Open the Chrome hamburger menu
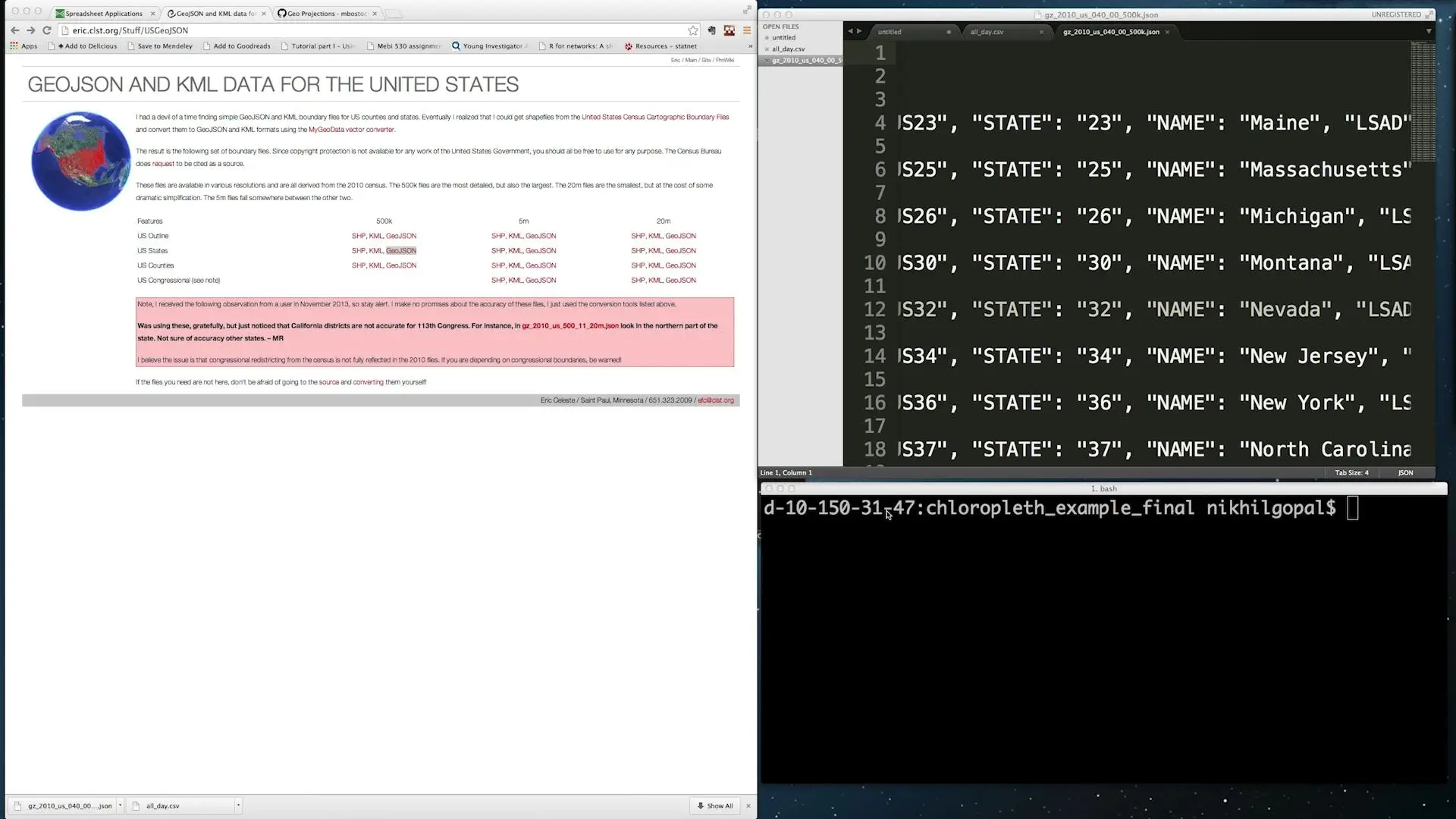The height and width of the screenshot is (819, 1456). pyautogui.click(x=747, y=30)
